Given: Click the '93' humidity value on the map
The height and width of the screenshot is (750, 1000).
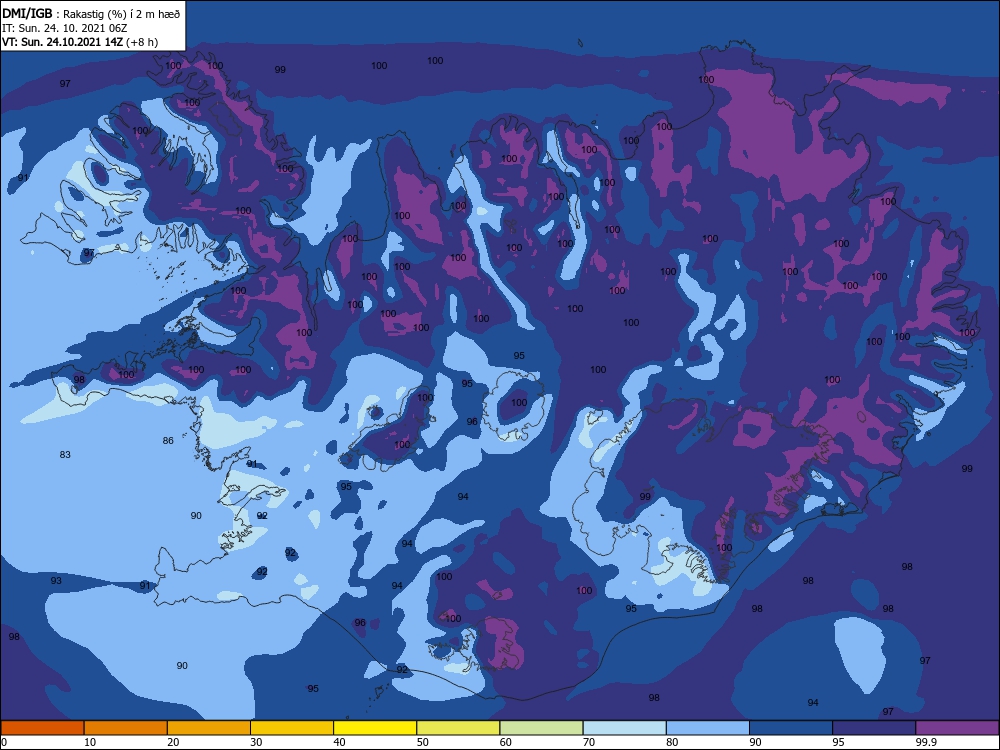Looking at the screenshot, I should tap(56, 580).
